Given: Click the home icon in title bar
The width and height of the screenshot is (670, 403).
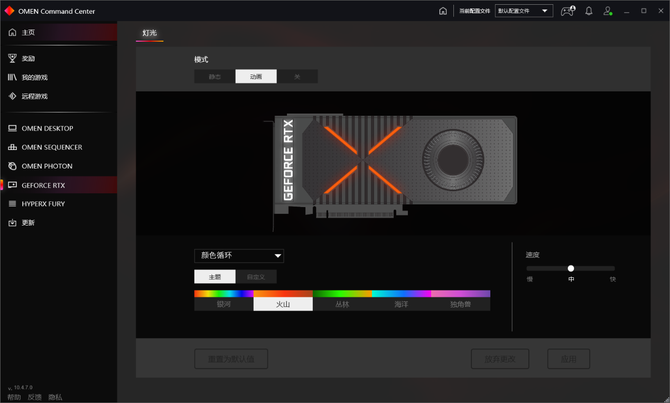Looking at the screenshot, I should (x=443, y=11).
